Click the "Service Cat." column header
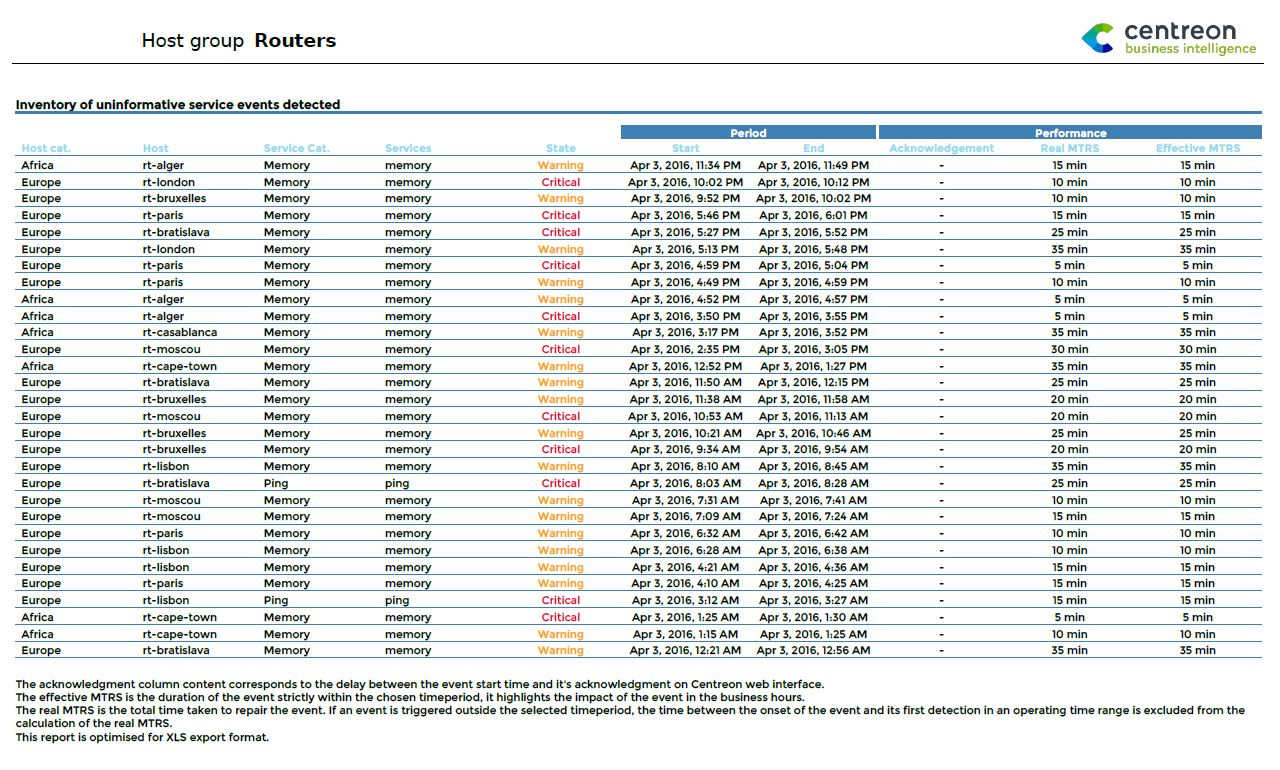 pyautogui.click(x=294, y=148)
